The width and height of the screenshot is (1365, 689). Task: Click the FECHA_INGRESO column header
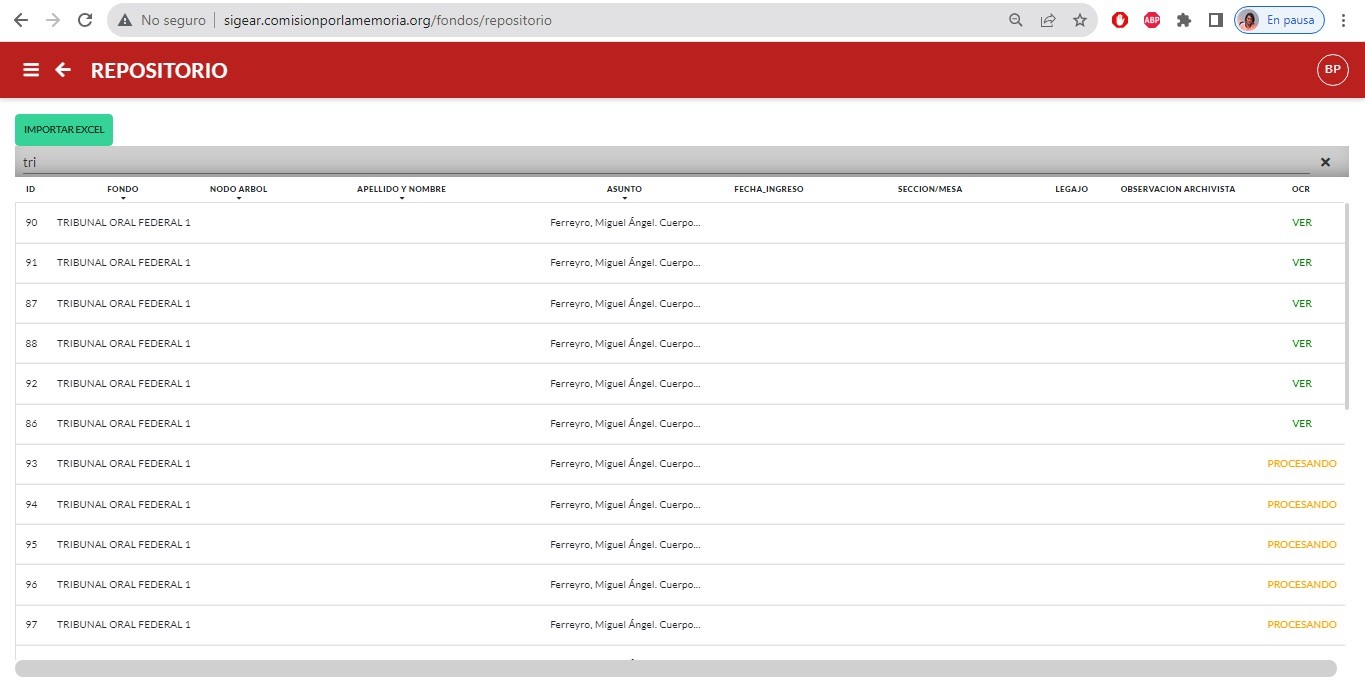tap(768, 189)
